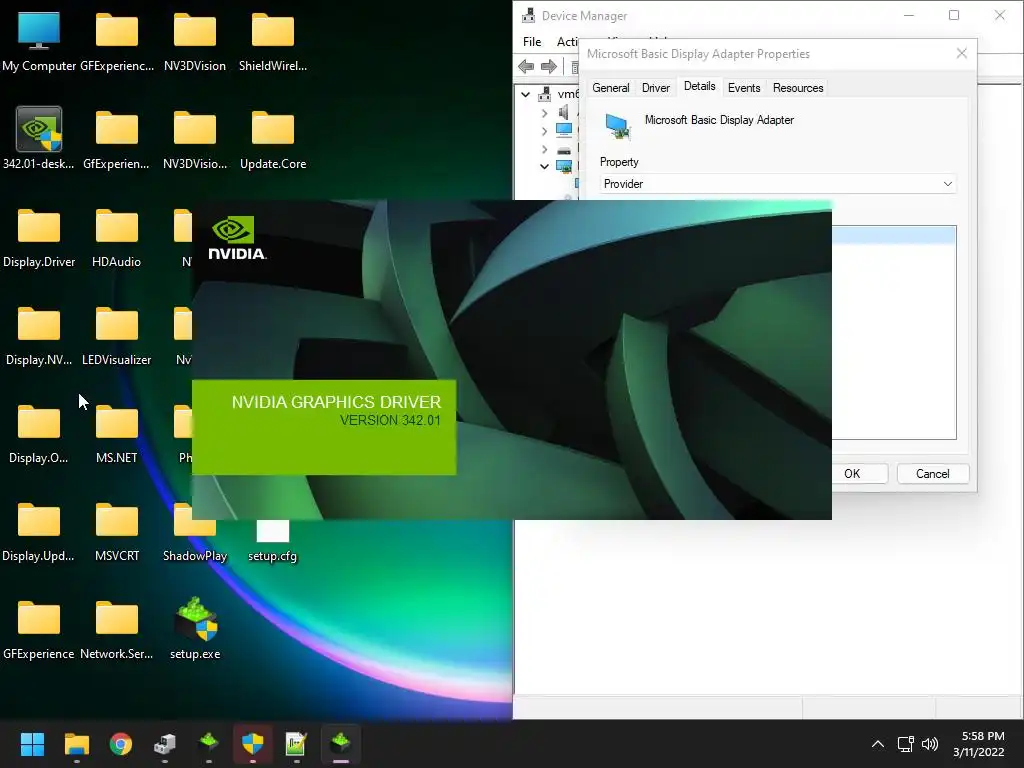Collapse the vm root node in device tree

(525, 95)
